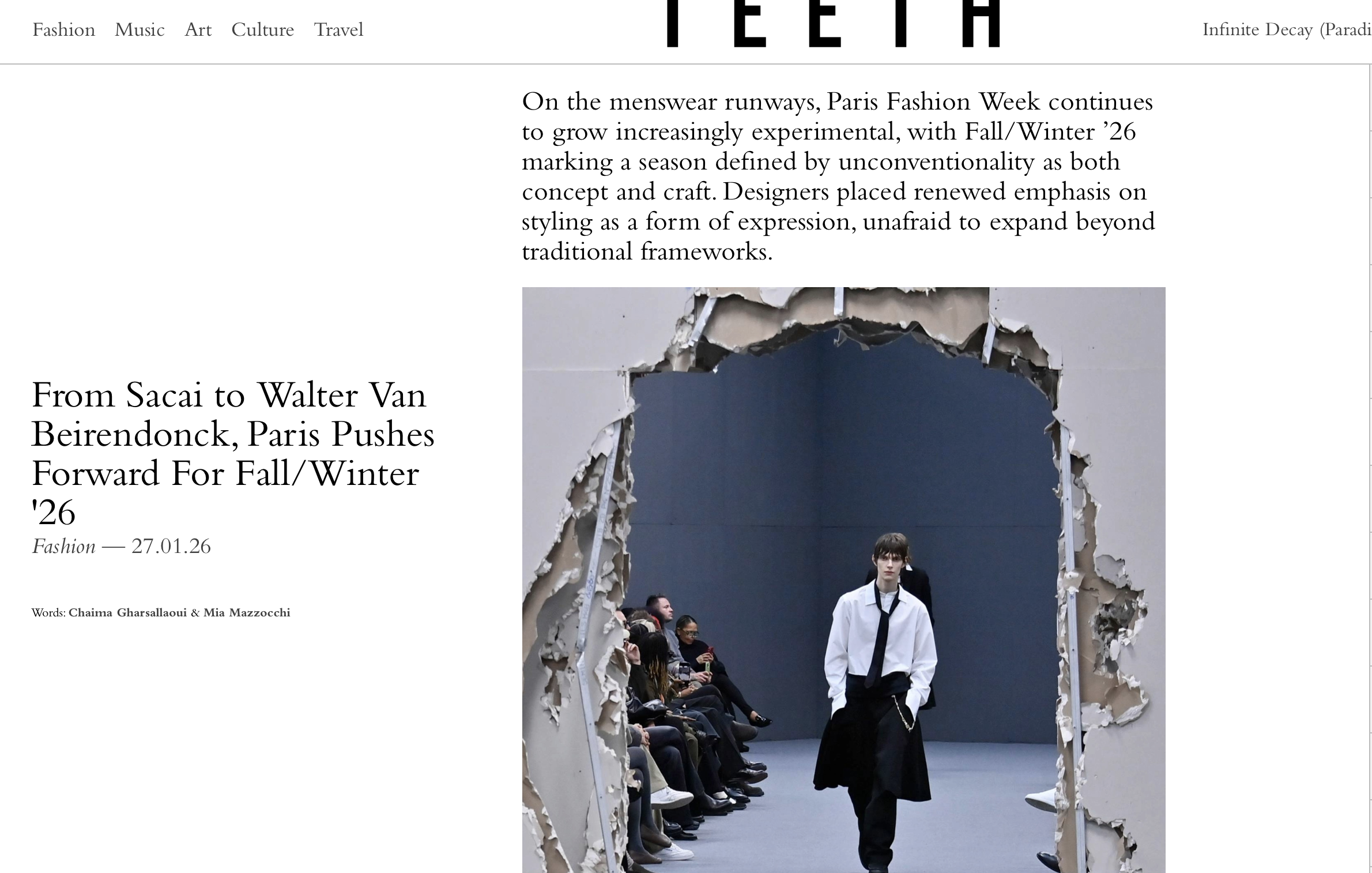Click the 'Paris Fashion Week' phrase in intro

pos(933,101)
